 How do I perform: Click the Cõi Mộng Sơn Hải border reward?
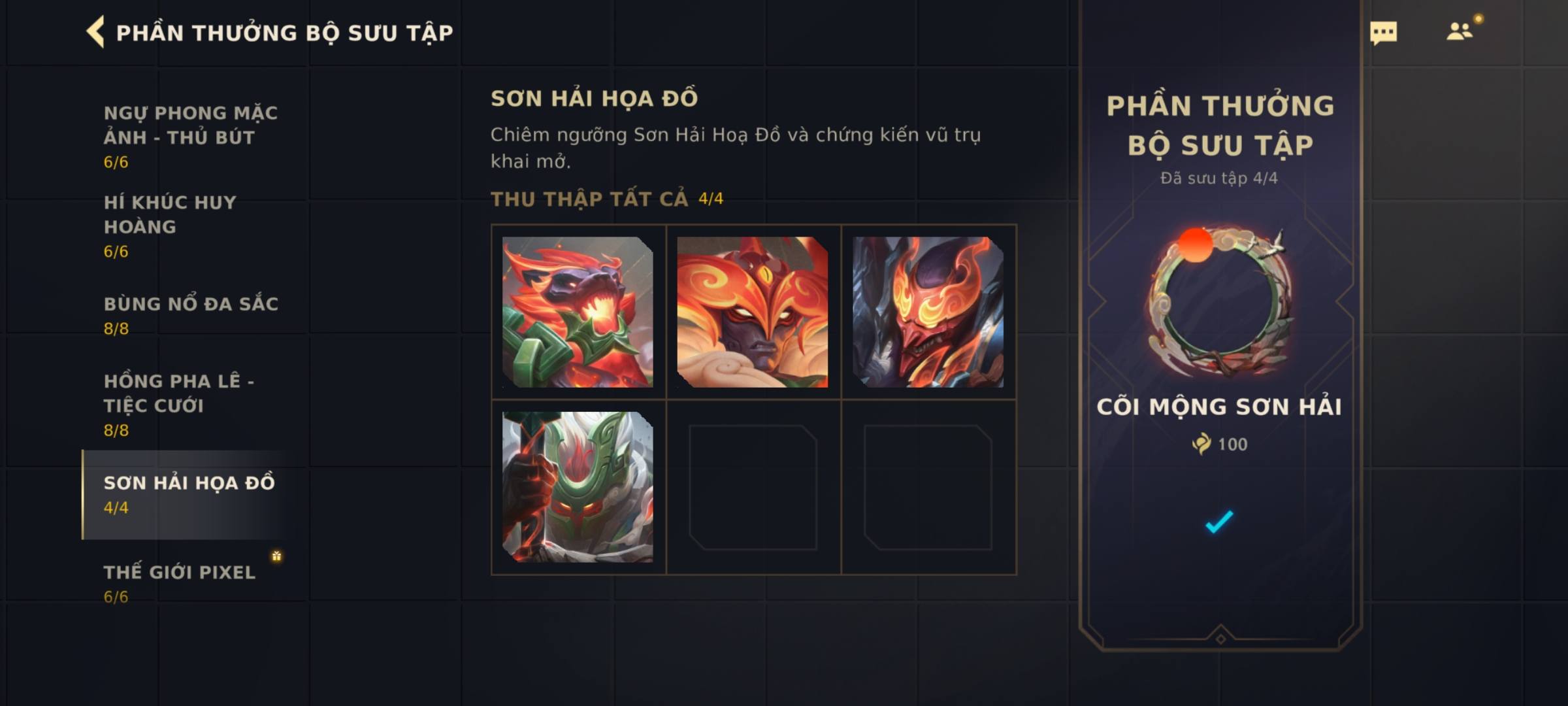coord(1220,302)
